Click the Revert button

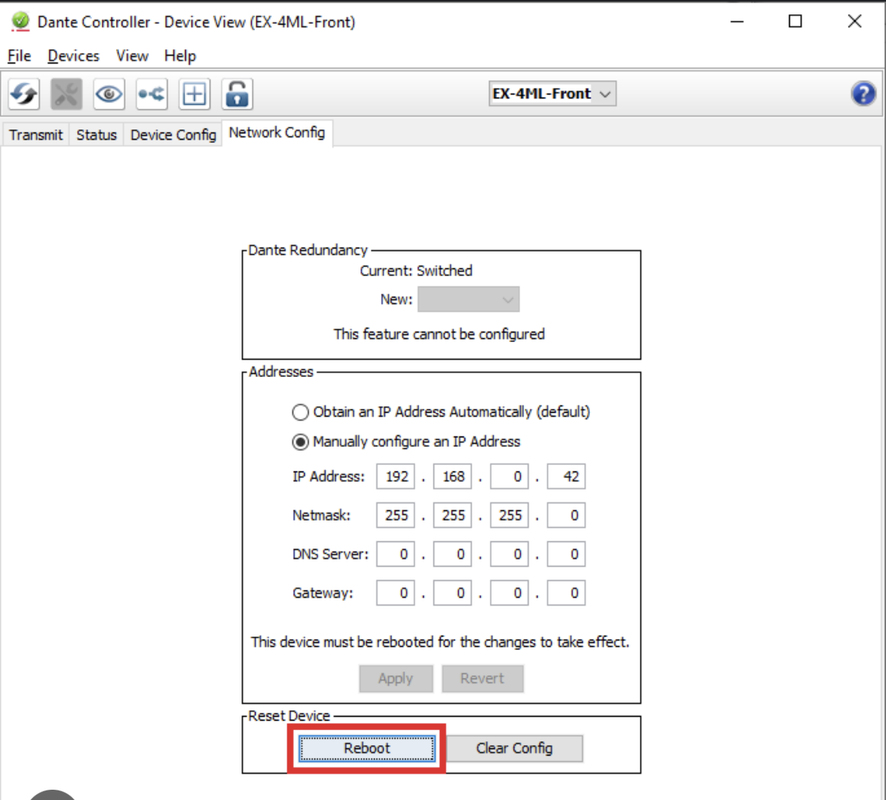point(482,678)
